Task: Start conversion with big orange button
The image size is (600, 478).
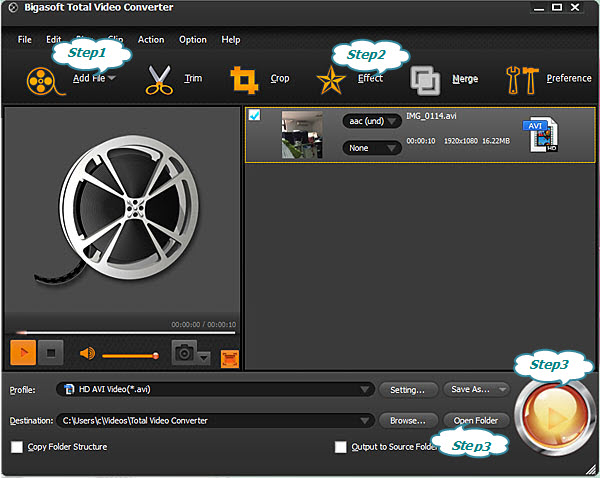Action: [554, 417]
